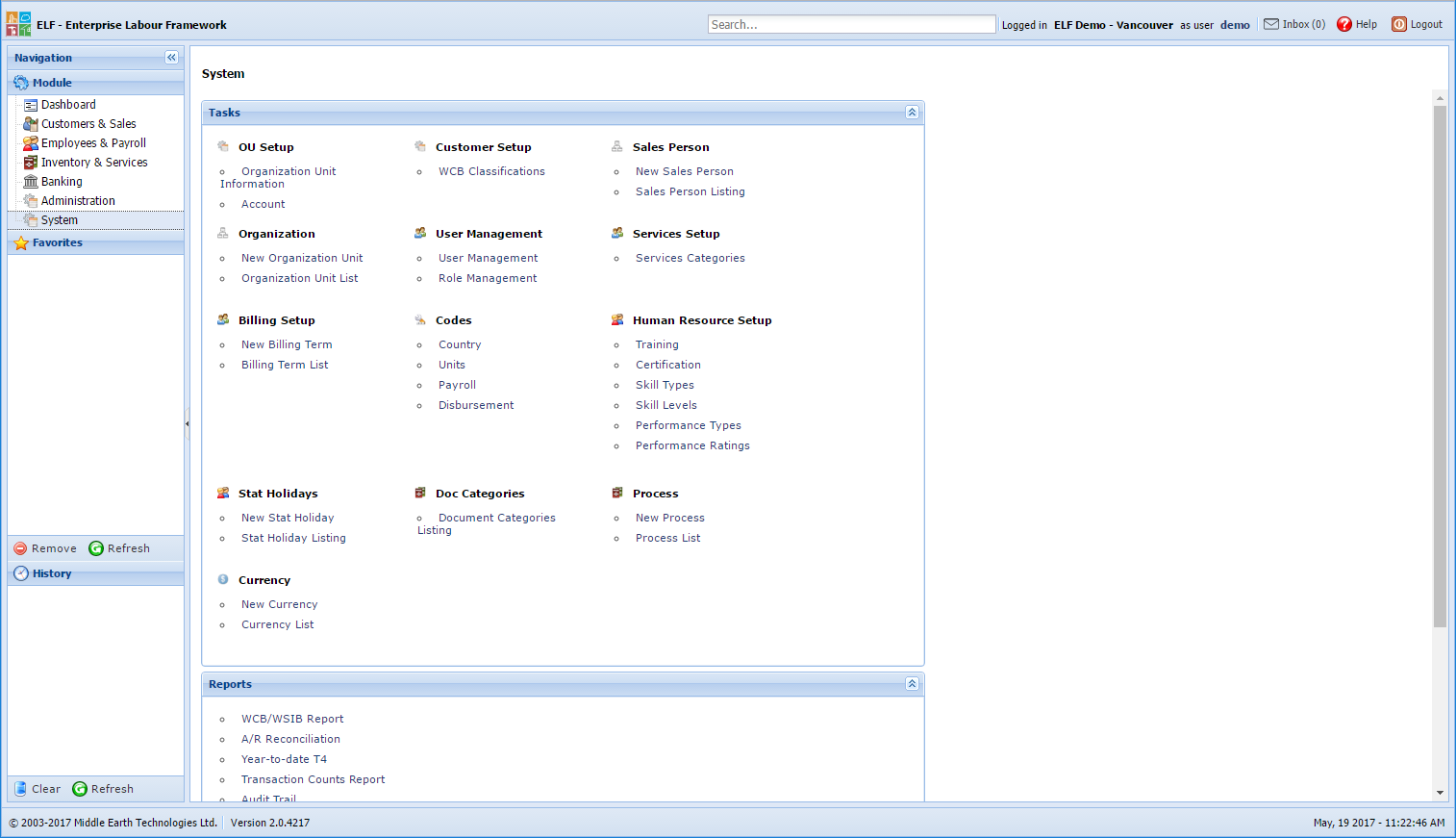This screenshot has width=1456, height=838.
Task: Click into the Search input field
Action: pyautogui.click(x=851, y=25)
